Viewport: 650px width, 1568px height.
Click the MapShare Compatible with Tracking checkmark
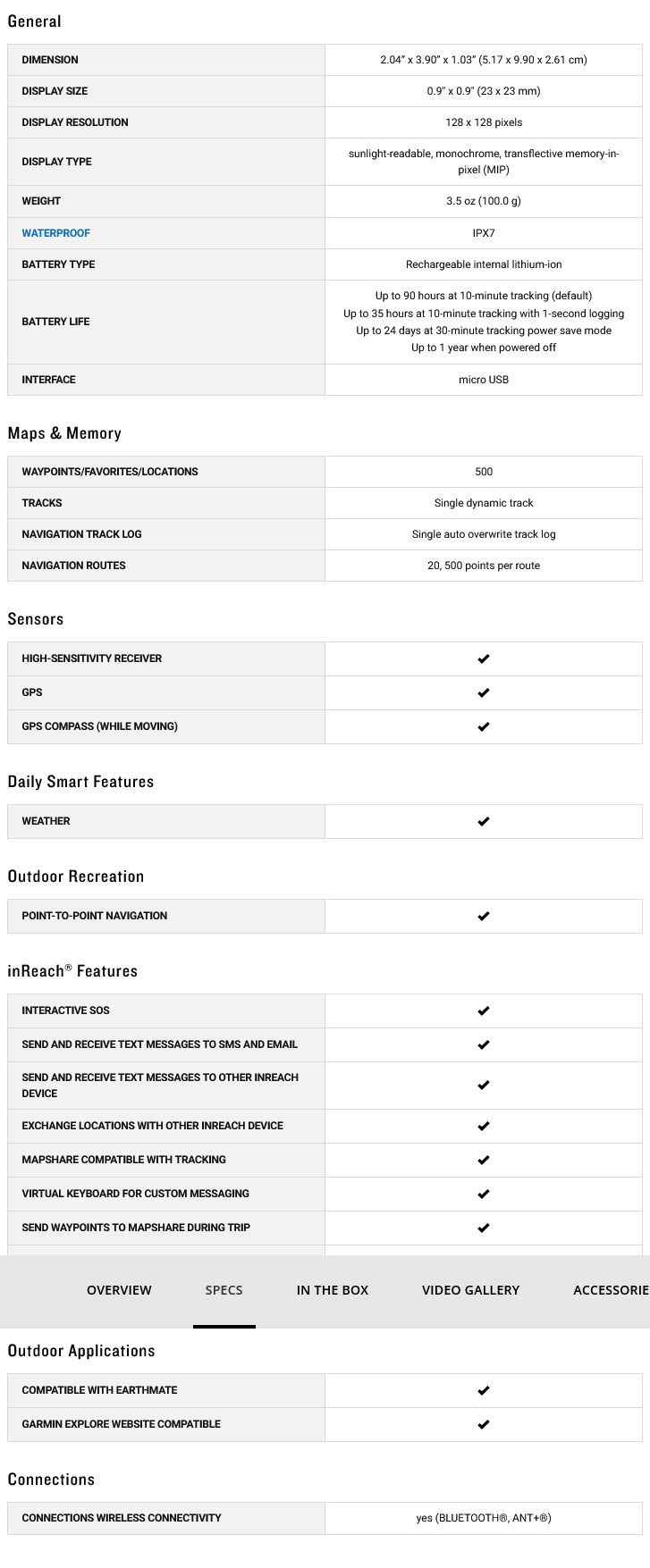(x=484, y=1160)
